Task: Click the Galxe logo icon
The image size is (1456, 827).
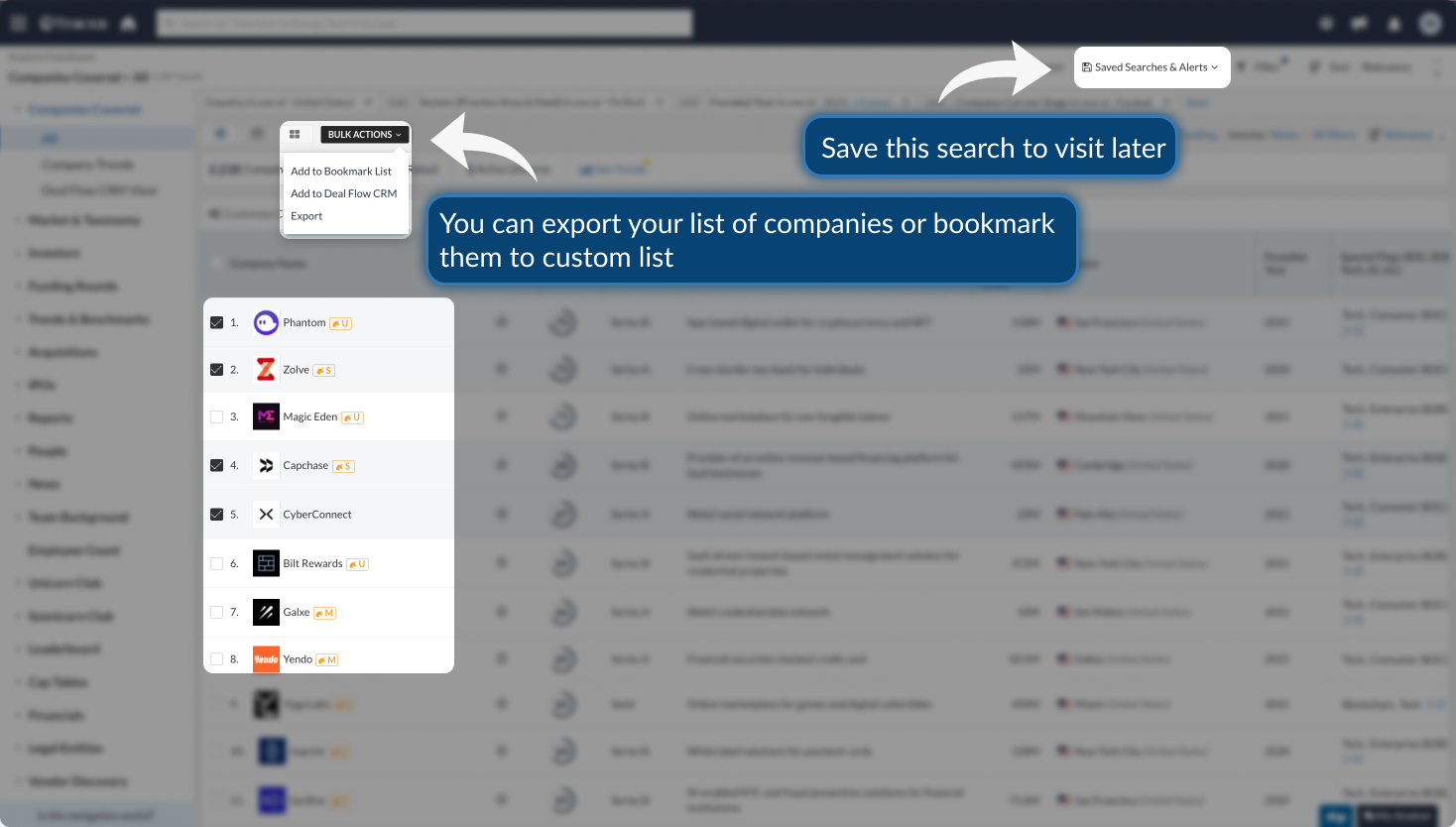Action: click(x=266, y=613)
